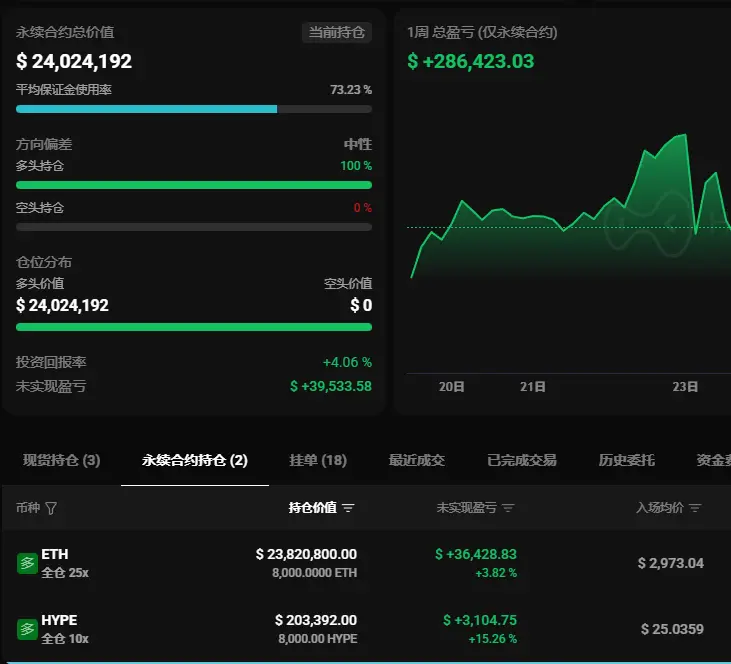Click the 入场均价 column header
The height and width of the screenshot is (664, 731).
[x=660, y=507]
